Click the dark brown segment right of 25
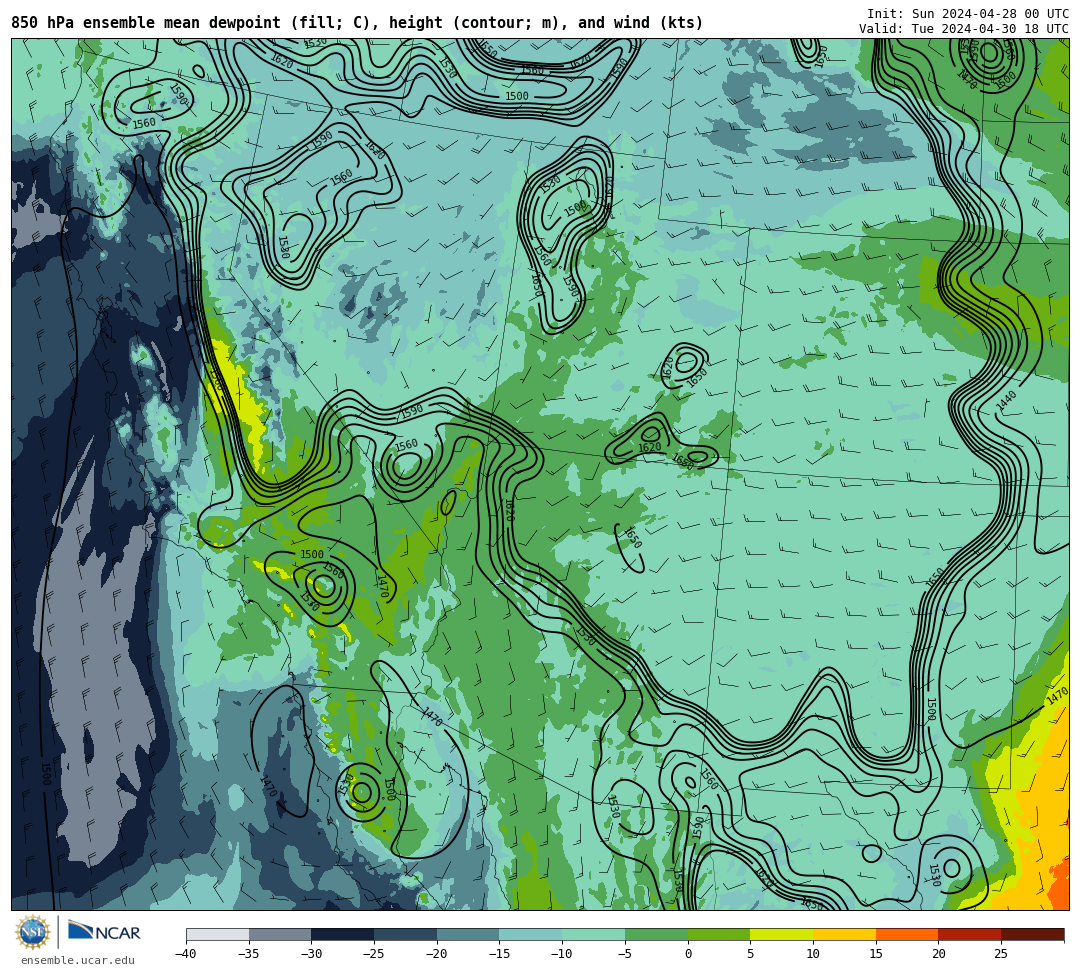 [x=1032, y=934]
